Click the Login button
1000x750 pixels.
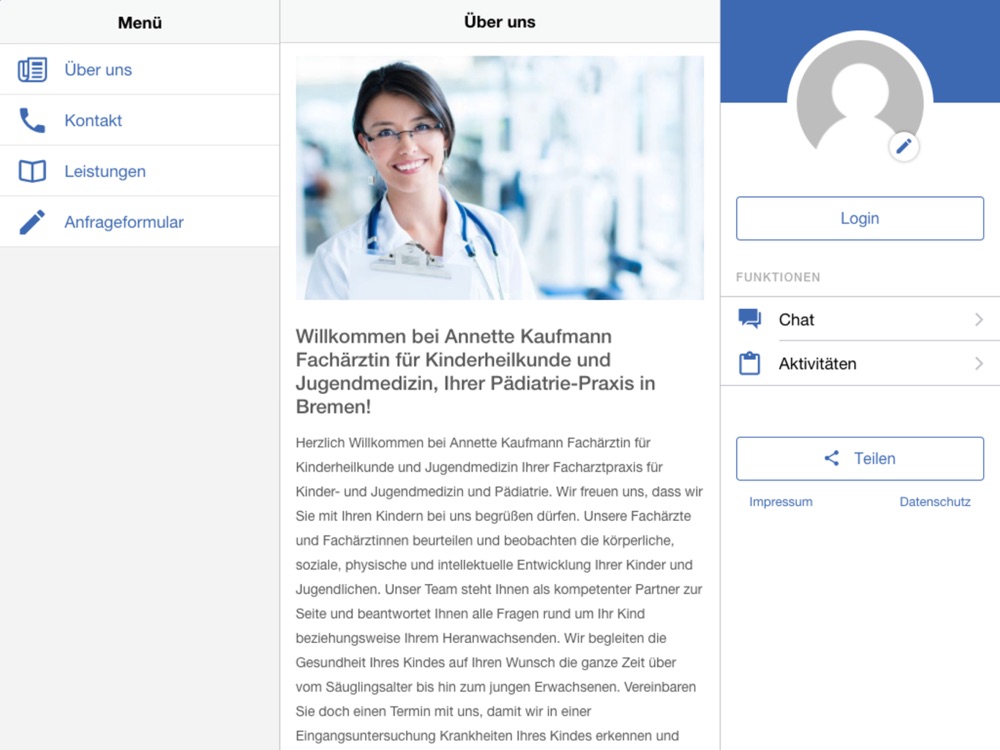click(860, 218)
